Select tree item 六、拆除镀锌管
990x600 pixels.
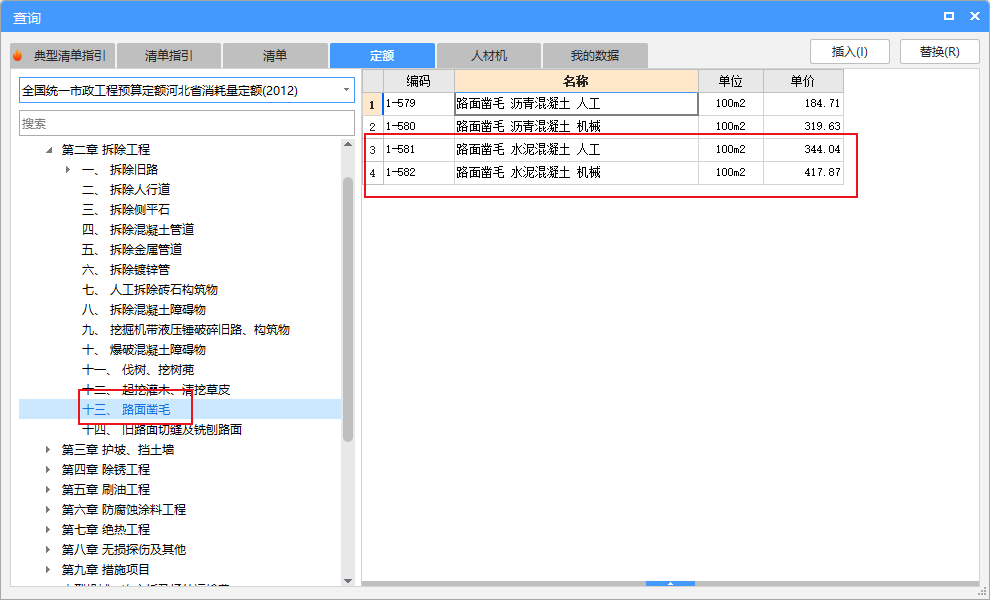[126, 270]
